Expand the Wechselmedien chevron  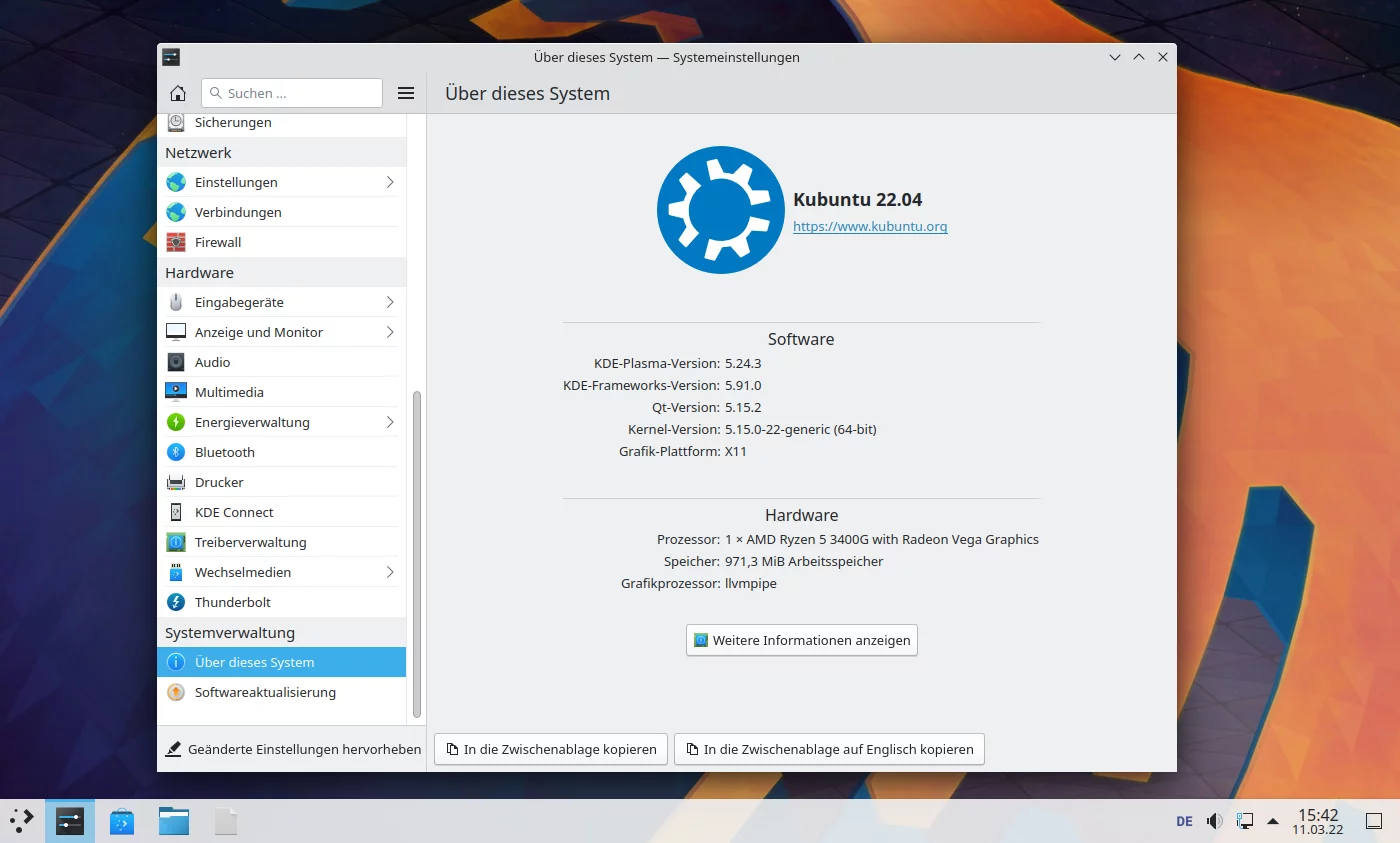point(390,572)
